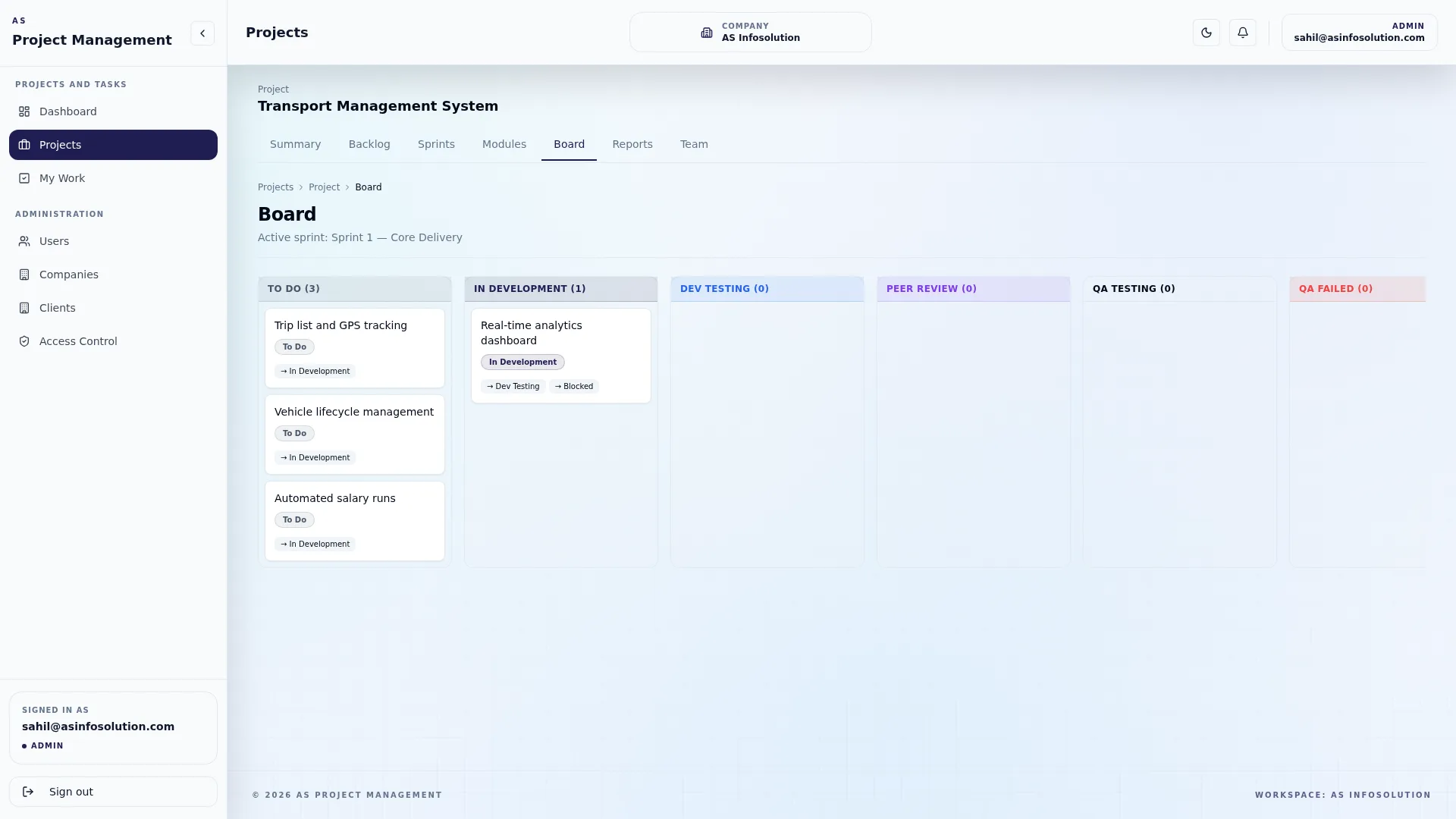Click the signed-in email in sidebar footer
The image size is (1456, 819).
tap(98, 726)
